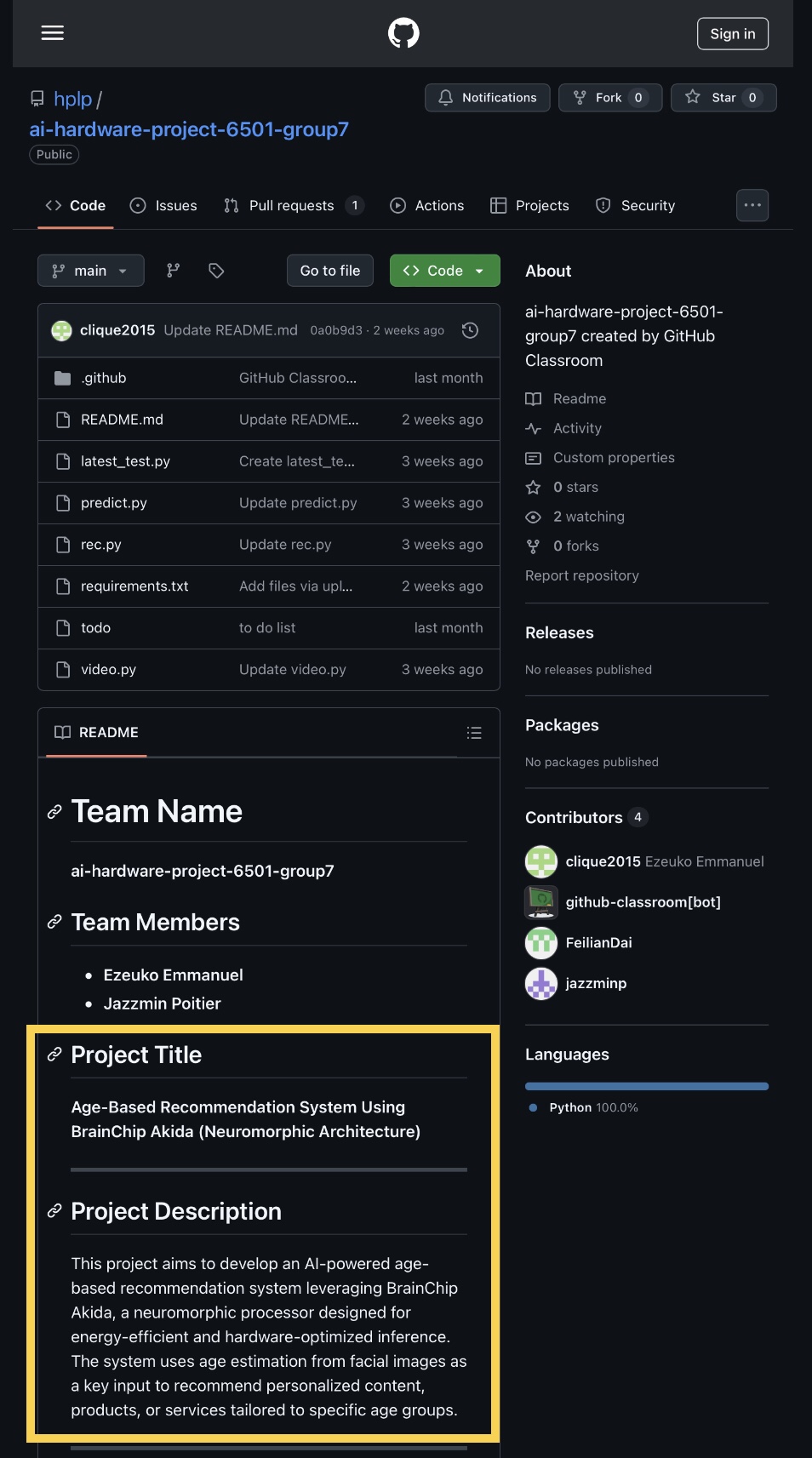Open requirements.txt file

[x=134, y=586]
